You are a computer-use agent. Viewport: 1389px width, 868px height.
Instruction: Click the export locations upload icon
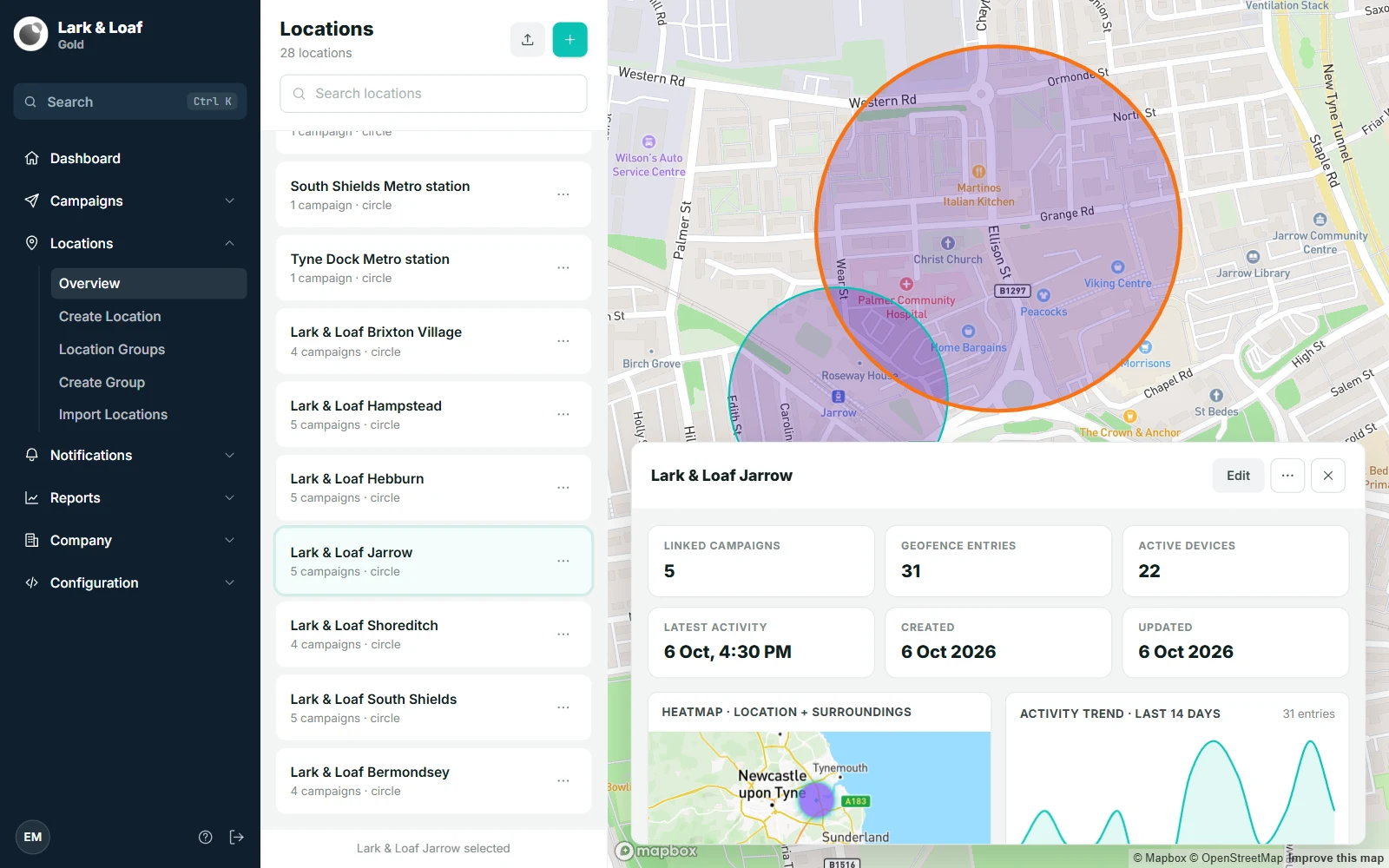527,40
